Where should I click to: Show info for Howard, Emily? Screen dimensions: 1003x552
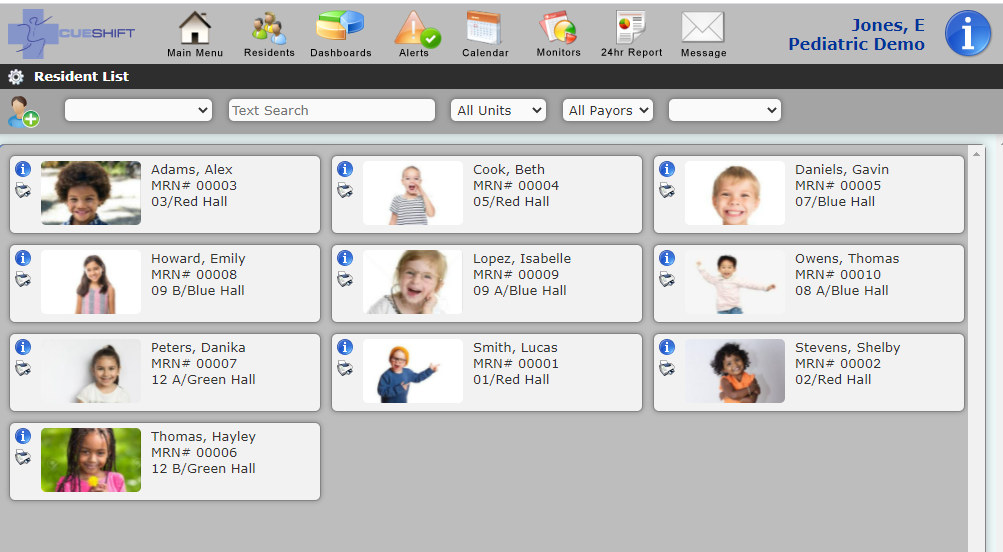(x=23, y=258)
